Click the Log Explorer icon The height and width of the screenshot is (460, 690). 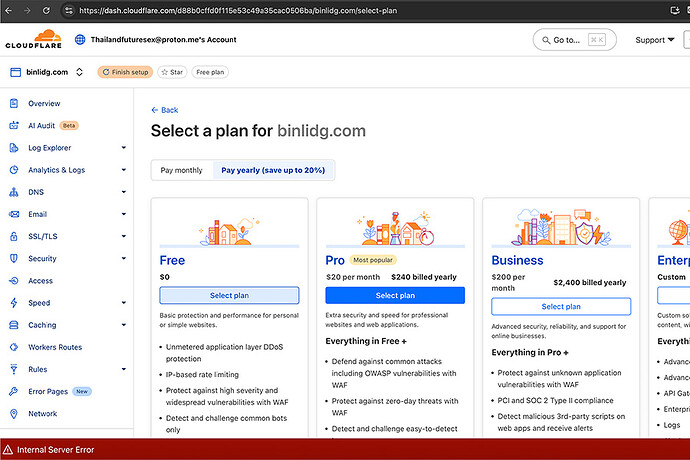click(14, 148)
